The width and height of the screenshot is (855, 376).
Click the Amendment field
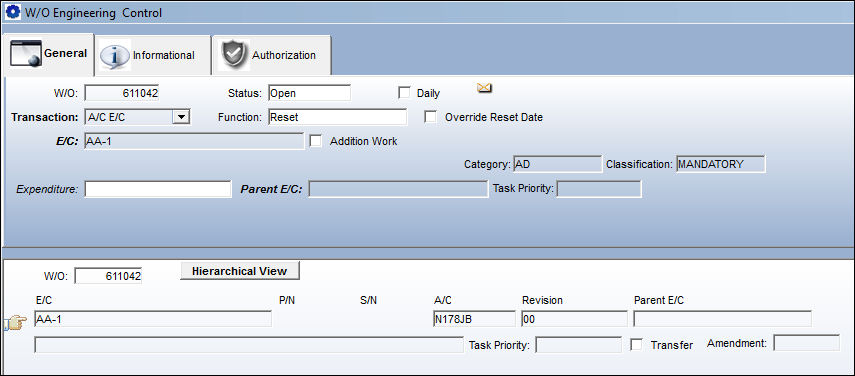click(x=807, y=343)
